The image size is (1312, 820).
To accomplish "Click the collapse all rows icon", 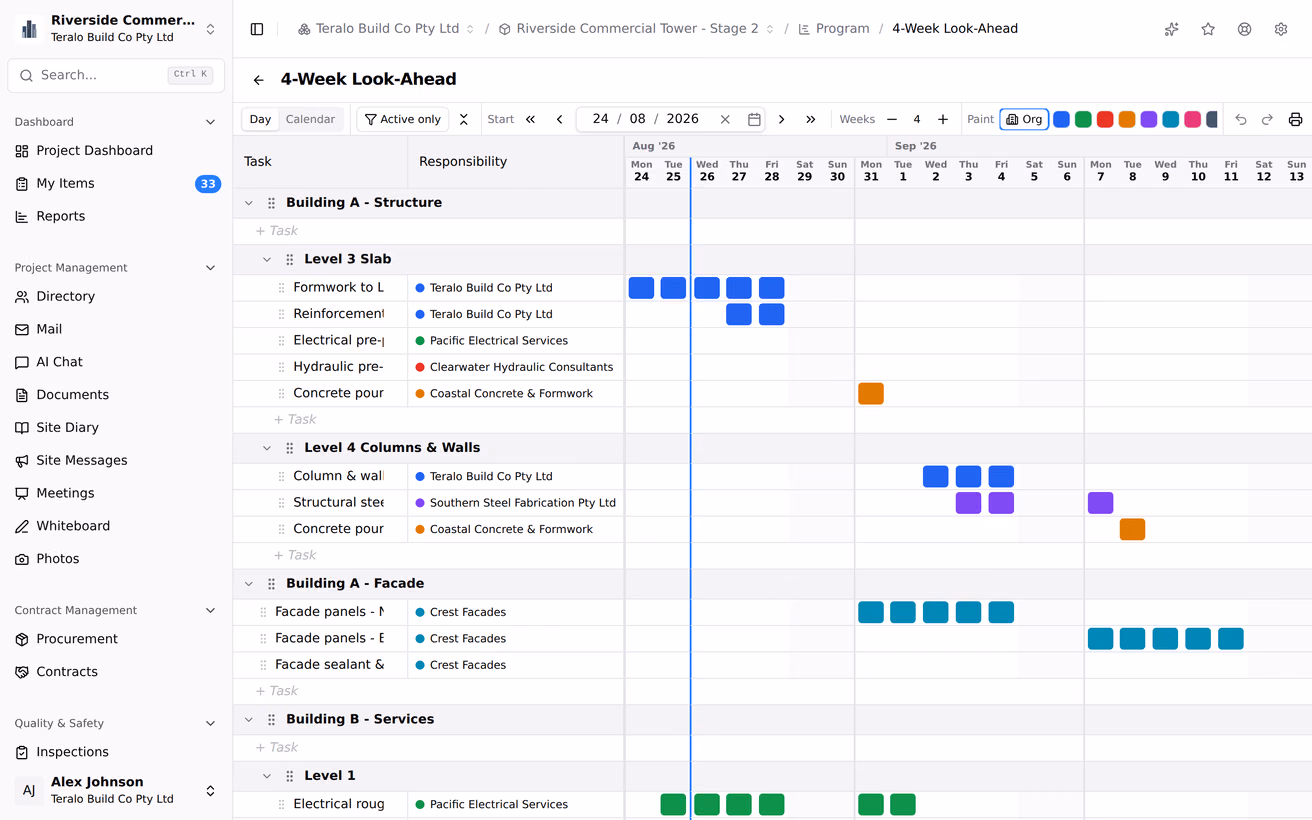I will coord(464,119).
